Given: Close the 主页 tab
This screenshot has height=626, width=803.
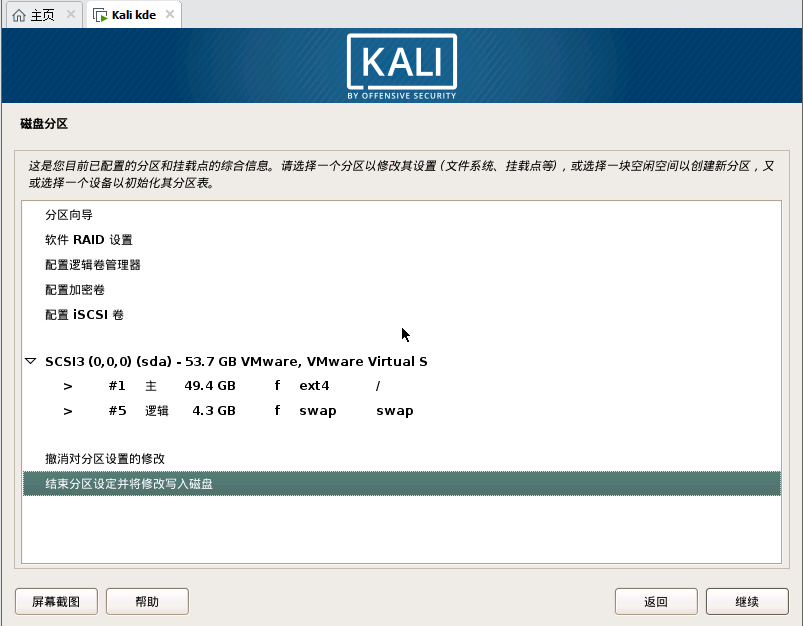Looking at the screenshot, I should 71,14.
